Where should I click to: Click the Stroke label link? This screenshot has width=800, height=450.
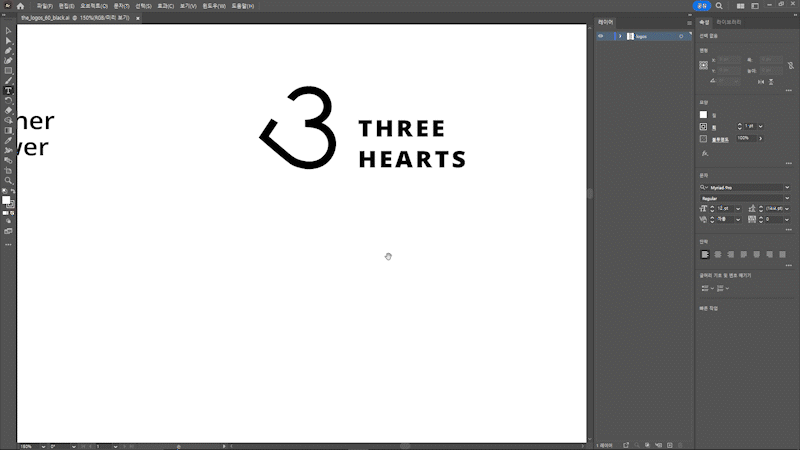pyautogui.click(x=714, y=127)
